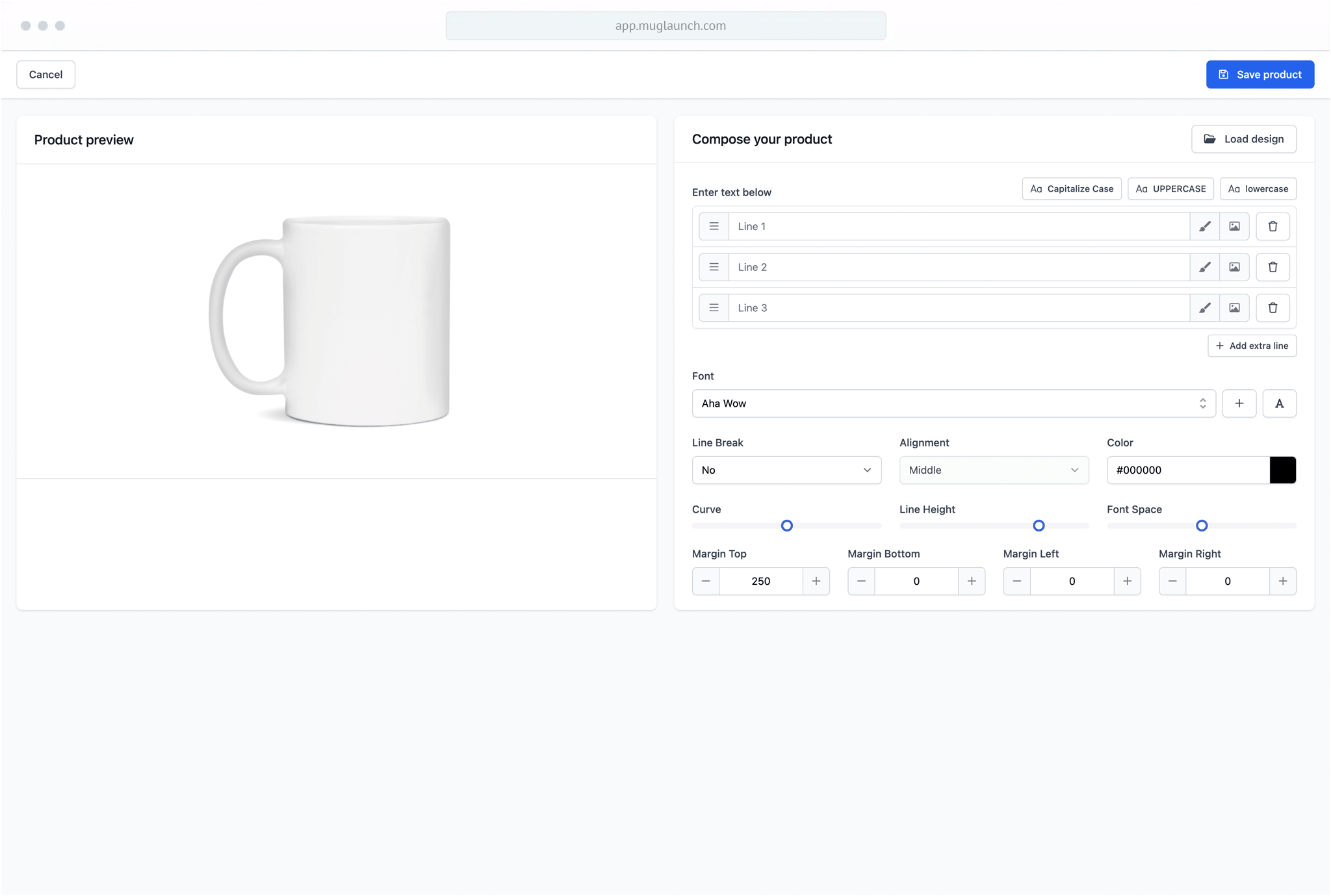Delete Line 2 with the trash icon
1331x896 pixels.
click(x=1273, y=267)
